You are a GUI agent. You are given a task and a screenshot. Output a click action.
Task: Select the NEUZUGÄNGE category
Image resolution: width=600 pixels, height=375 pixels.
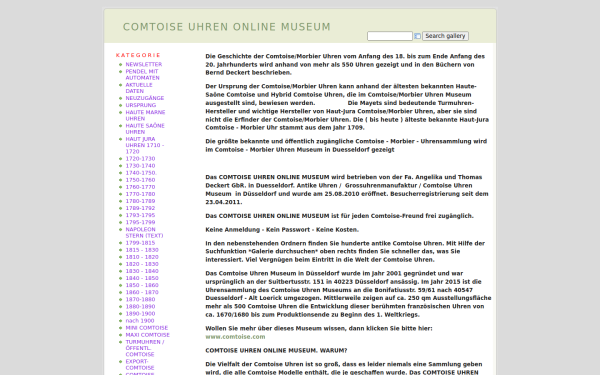(145, 98)
